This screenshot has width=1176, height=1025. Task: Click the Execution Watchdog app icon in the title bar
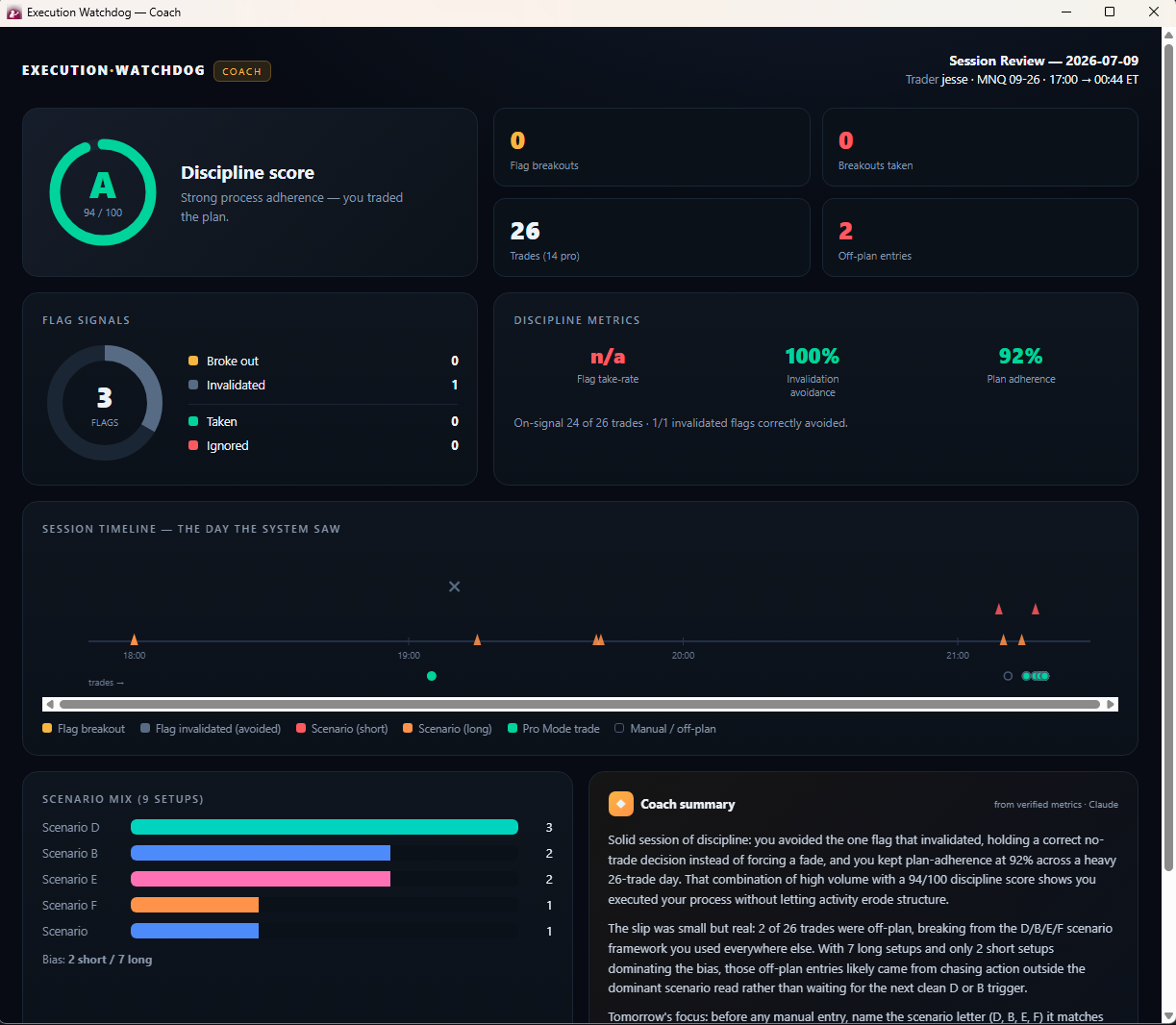13,12
